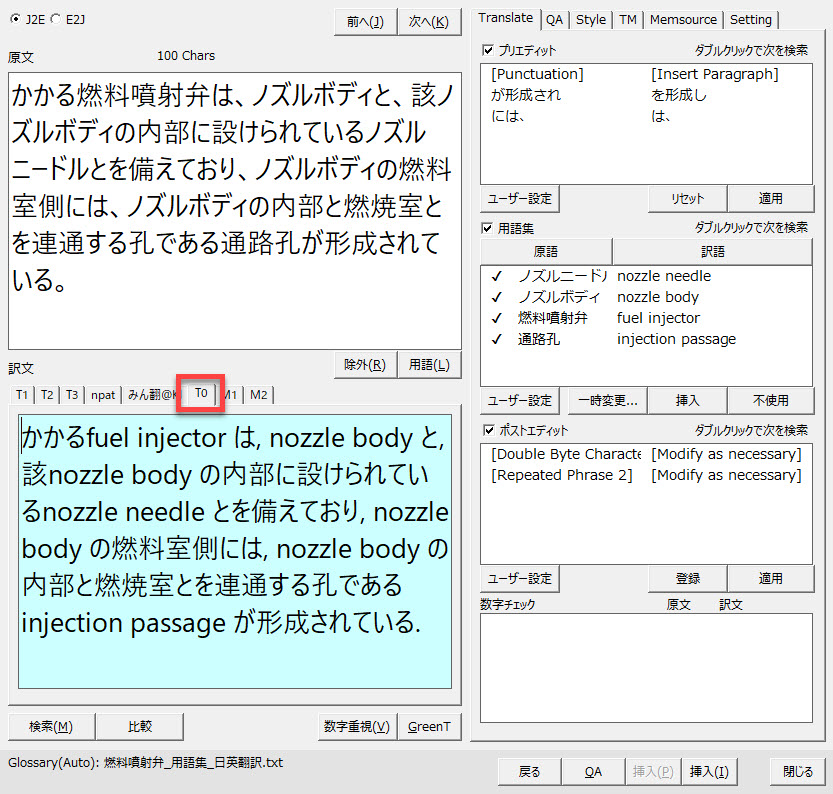Select the [Double Byte Character] post-edit entry

pos(565,454)
